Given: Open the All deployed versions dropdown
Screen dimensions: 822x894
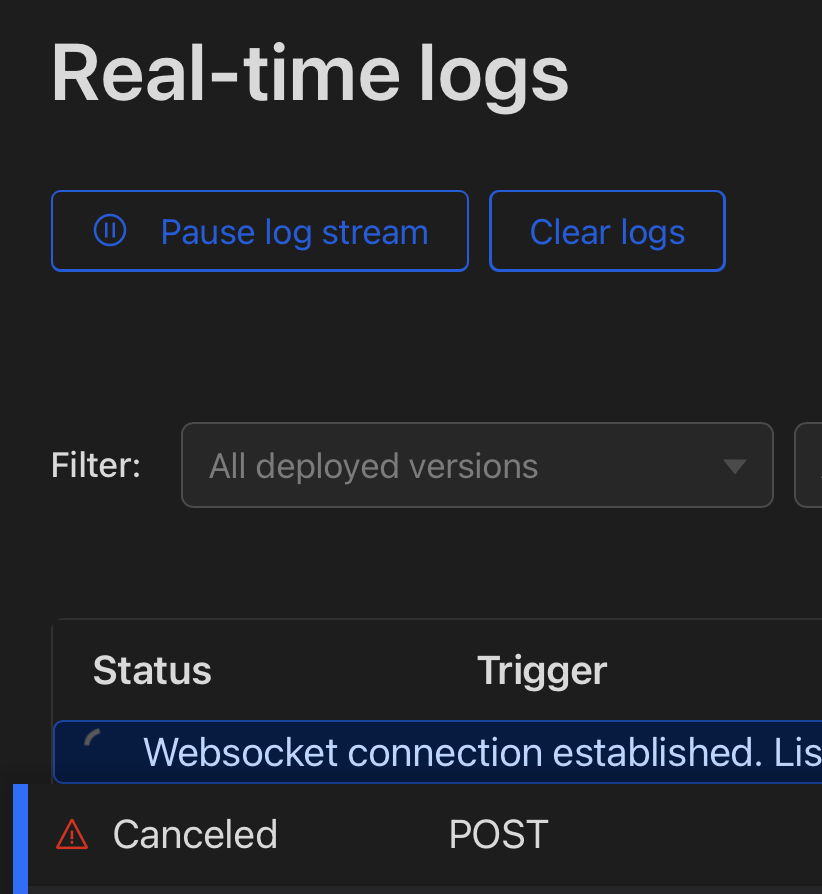Looking at the screenshot, I should coord(477,465).
